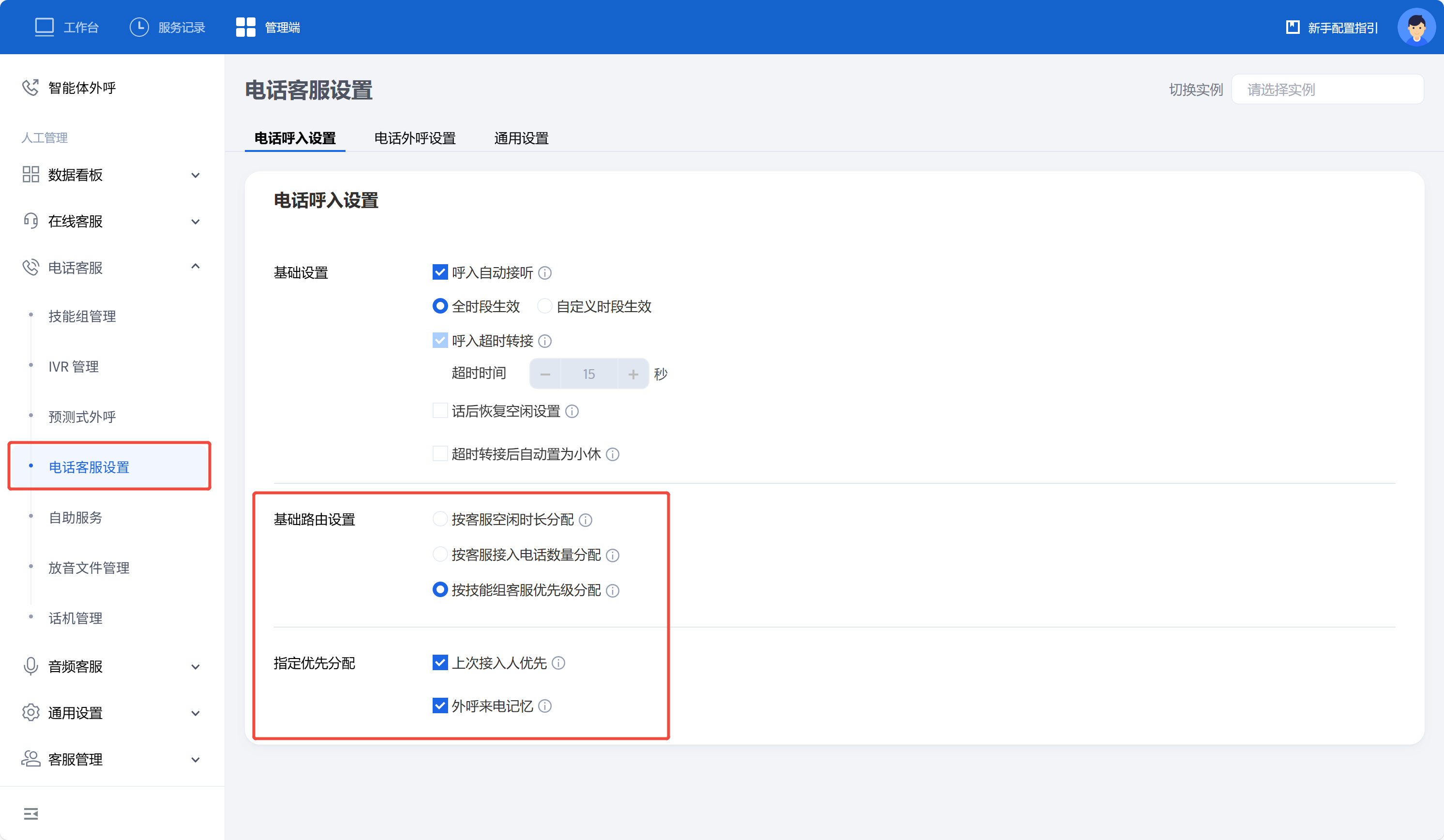The height and width of the screenshot is (840, 1444).
Task: Enable 话后恢复空闲设置 checkbox
Action: [439, 411]
